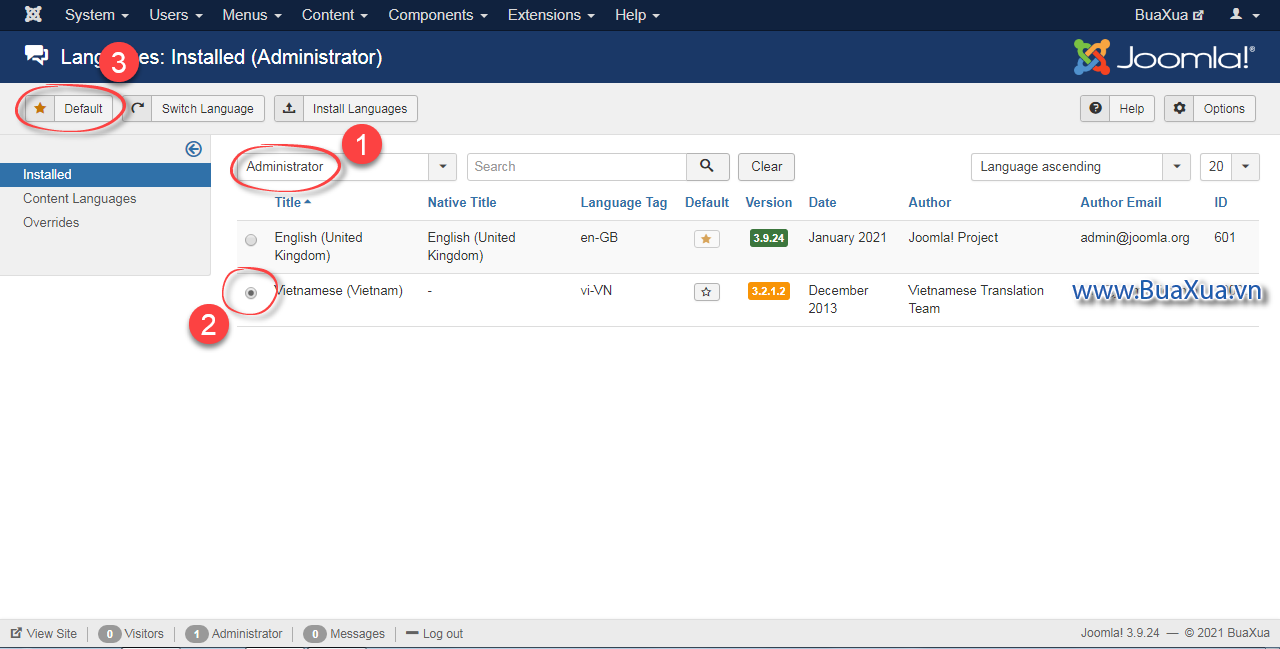Open the Extensions menu
Image resolution: width=1280 pixels, height=649 pixels.
pyautogui.click(x=551, y=15)
